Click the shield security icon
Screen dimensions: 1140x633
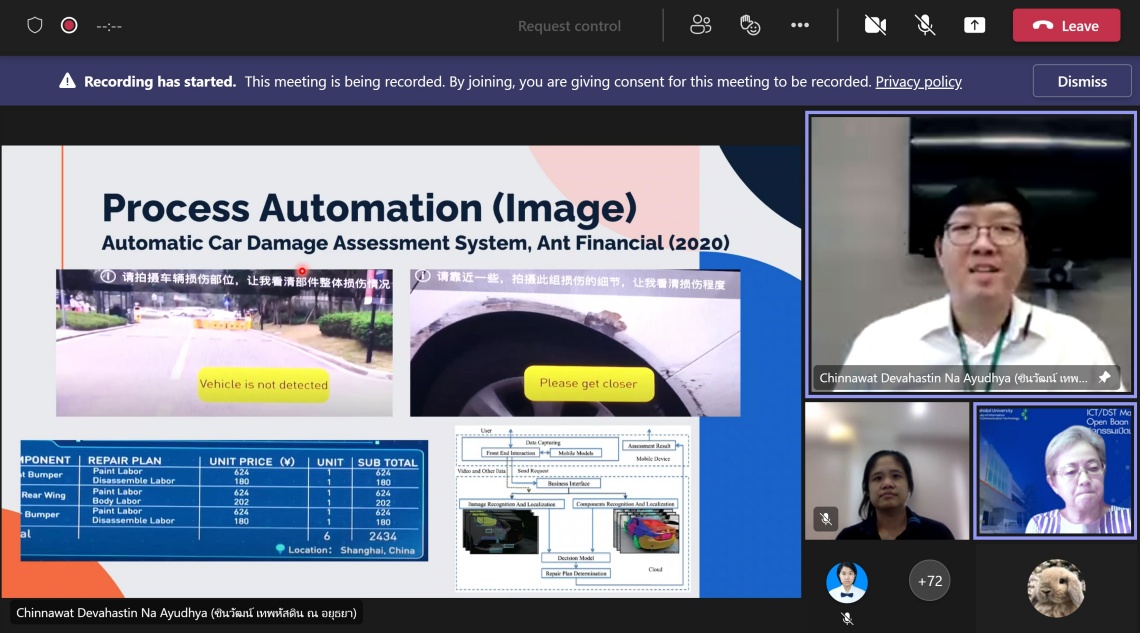tap(35, 26)
